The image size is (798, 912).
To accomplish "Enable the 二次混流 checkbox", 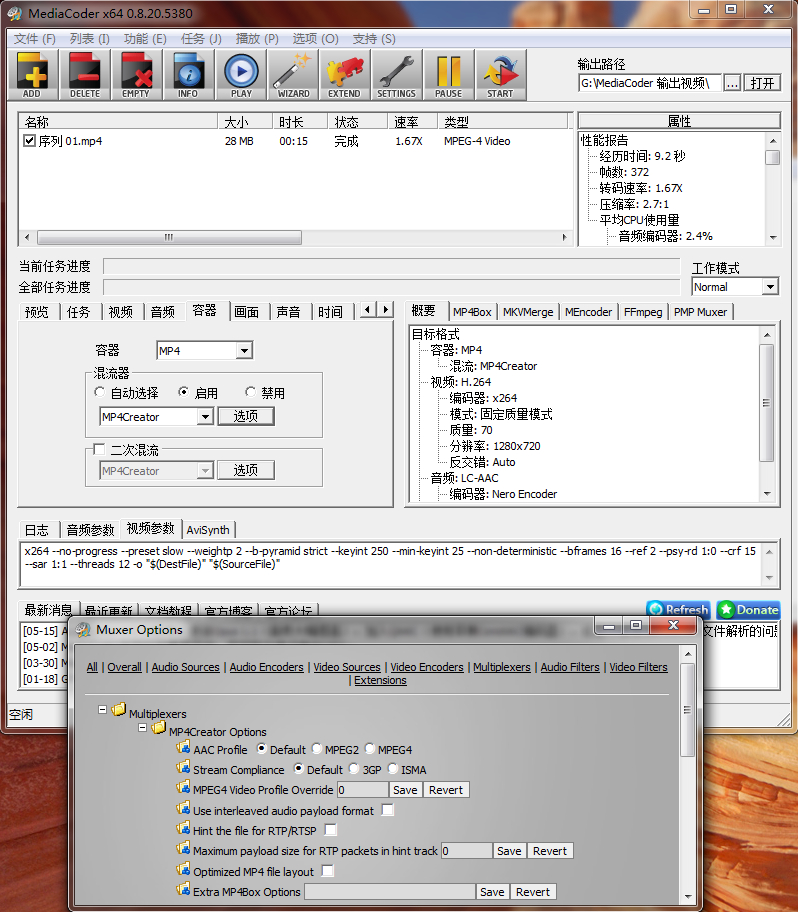I will coord(99,449).
